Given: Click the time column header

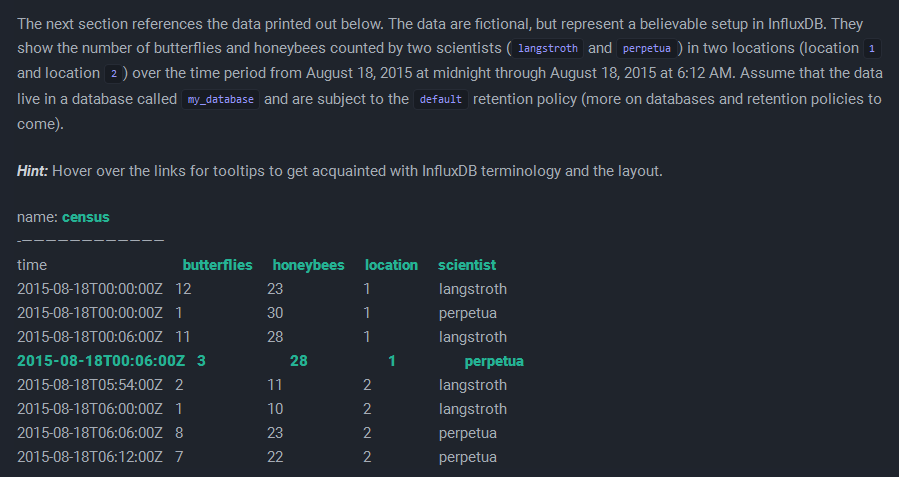Looking at the screenshot, I should (32, 265).
